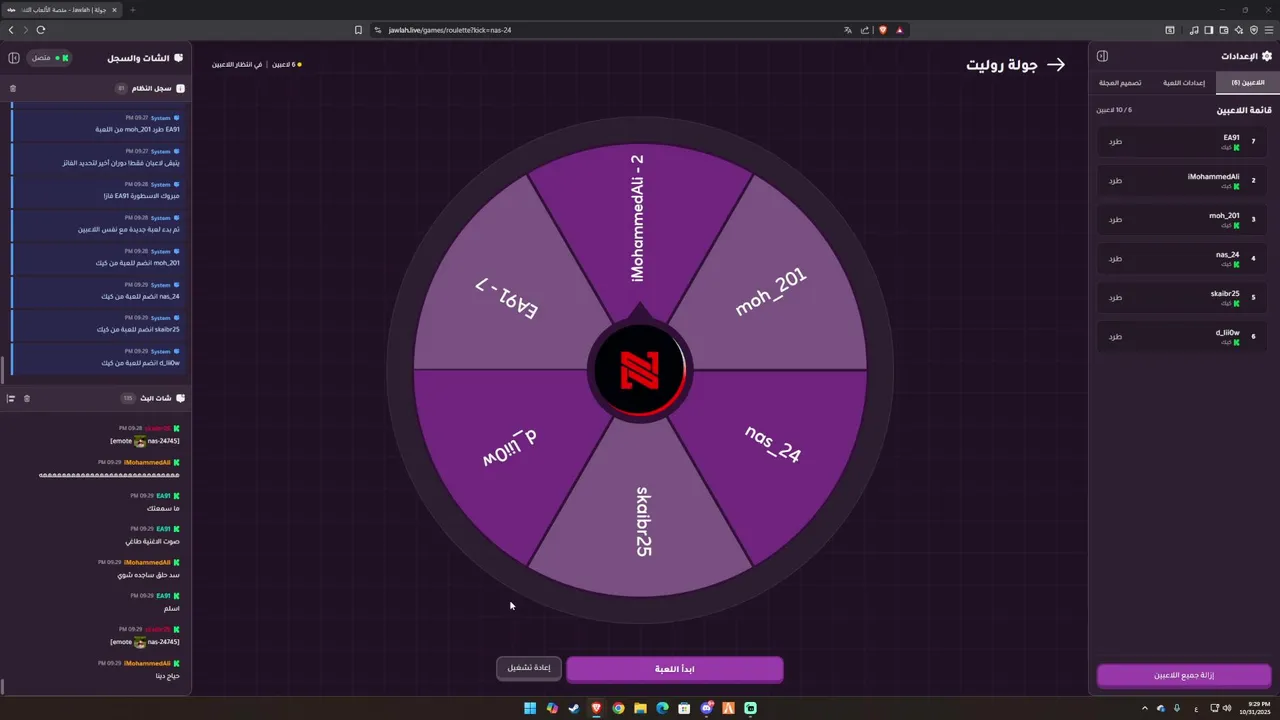The height and width of the screenshot is (720, 1280).
Task: Click the system log scrollbar thumb
Action: (2, 369)
